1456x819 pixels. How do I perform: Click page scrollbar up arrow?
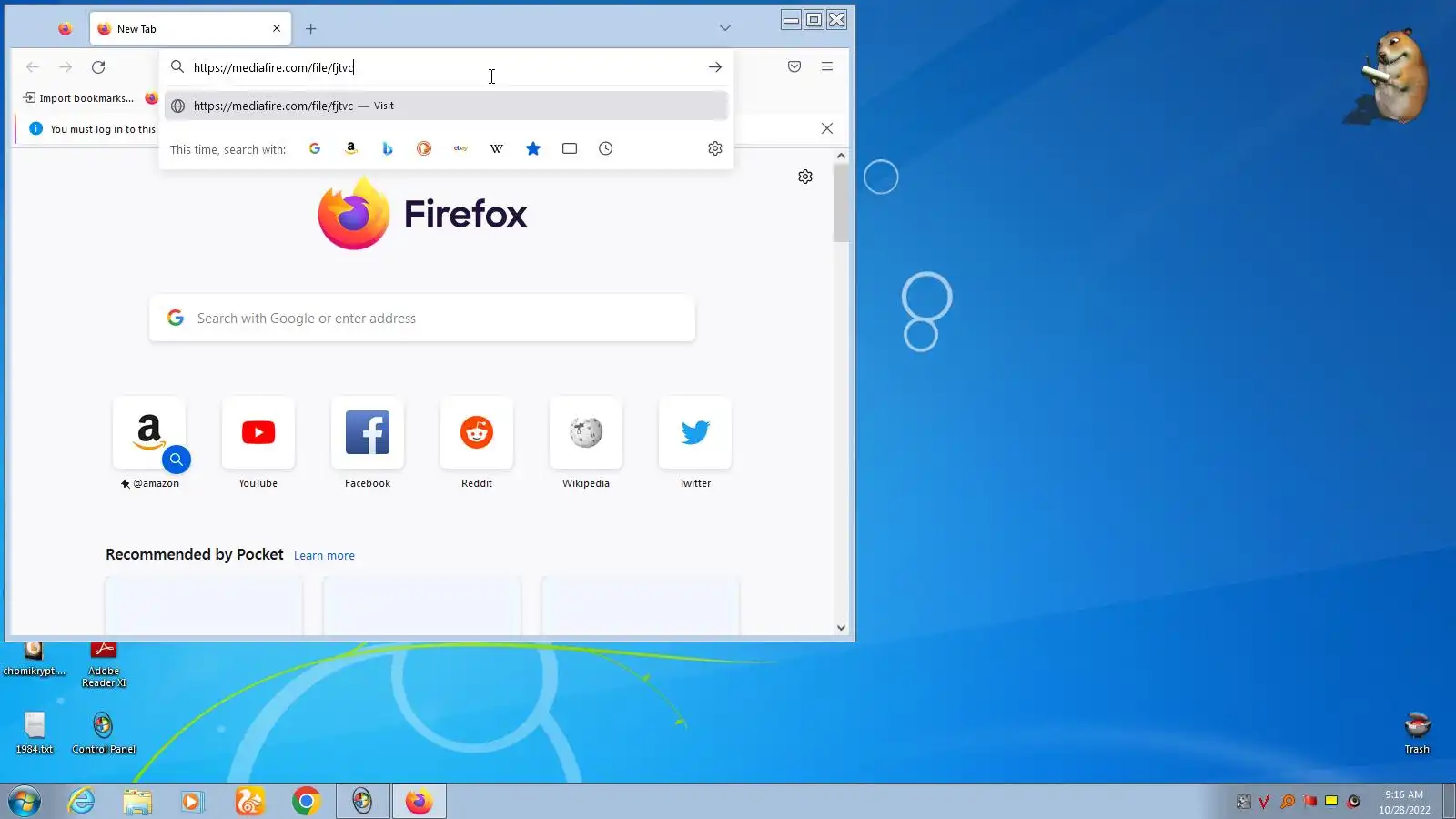click(x=841, y=156)
